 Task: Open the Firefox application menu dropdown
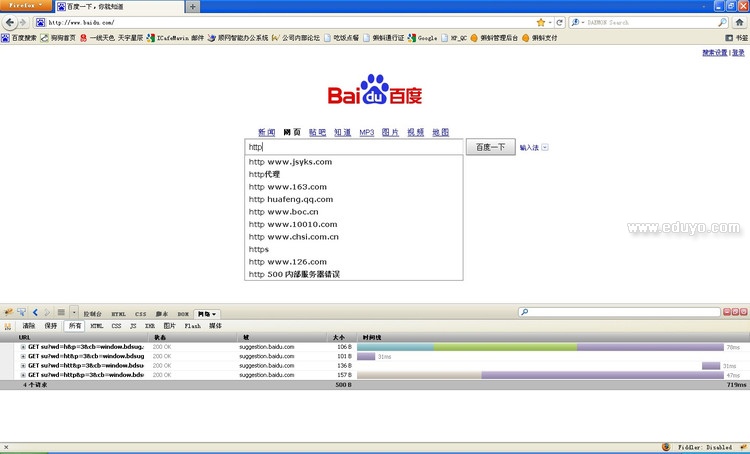click(24, 6)
